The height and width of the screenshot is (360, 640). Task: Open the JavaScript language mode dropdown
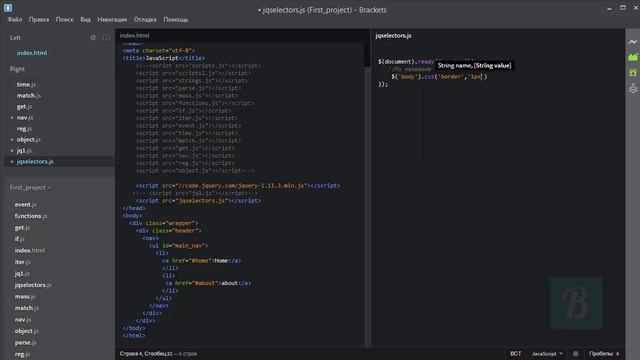click(x=547, y=354)
